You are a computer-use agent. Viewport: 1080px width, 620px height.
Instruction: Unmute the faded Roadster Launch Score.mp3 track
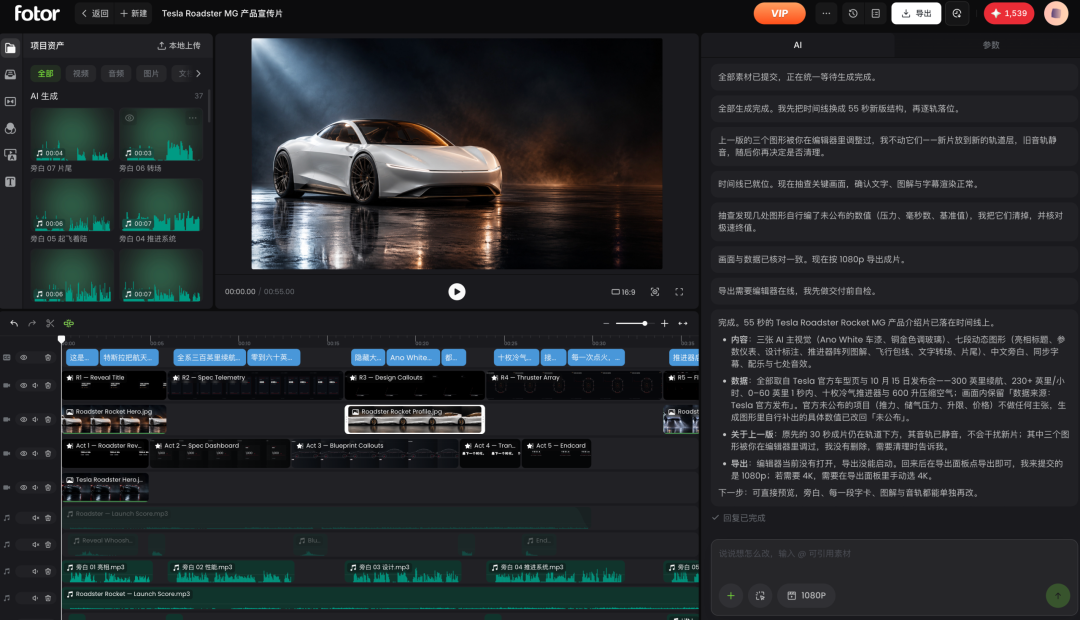tap(35, 517)
